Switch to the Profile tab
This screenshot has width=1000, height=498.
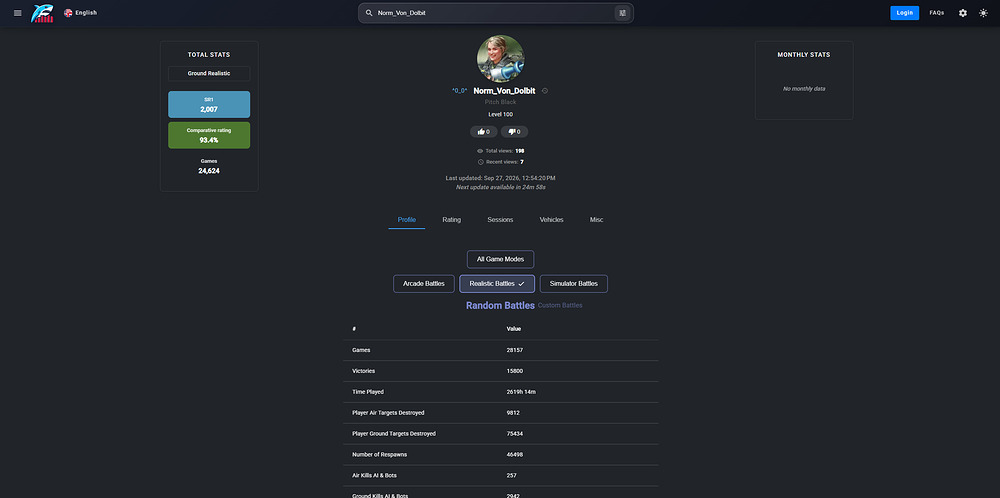coord(407,219)
